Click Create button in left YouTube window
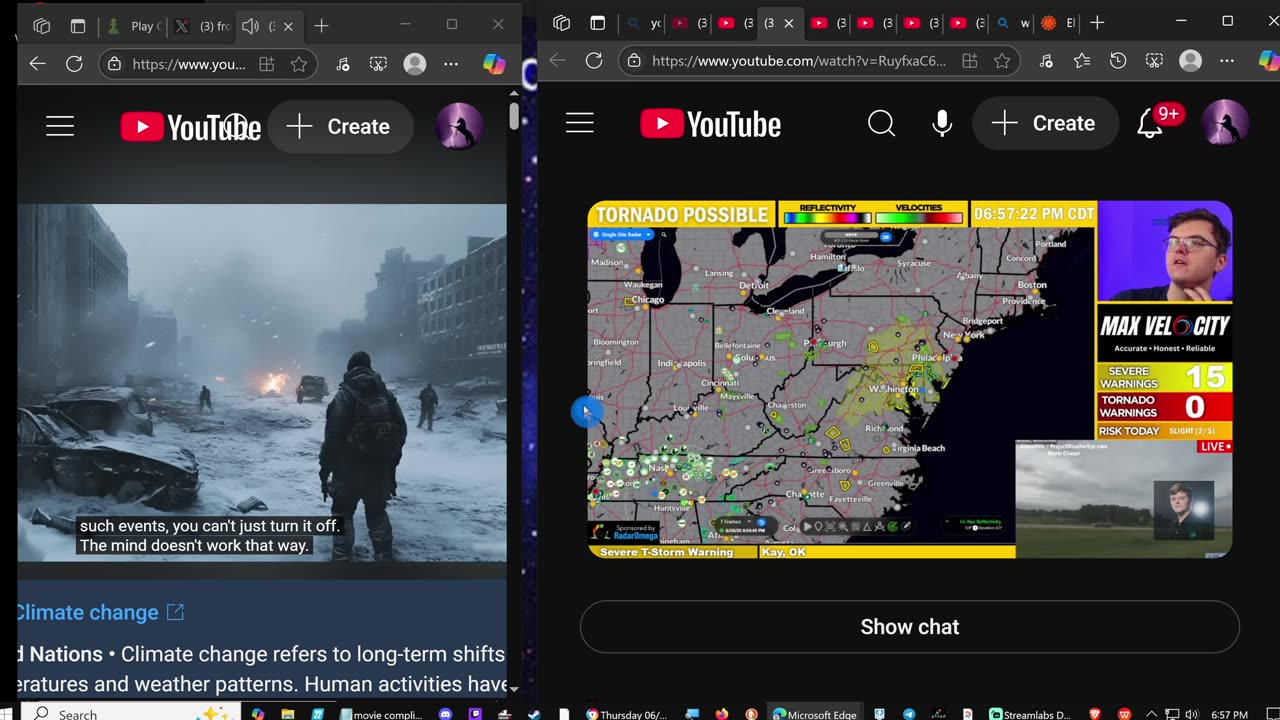This screenshot has width=1280, height=720. (340, 126)
